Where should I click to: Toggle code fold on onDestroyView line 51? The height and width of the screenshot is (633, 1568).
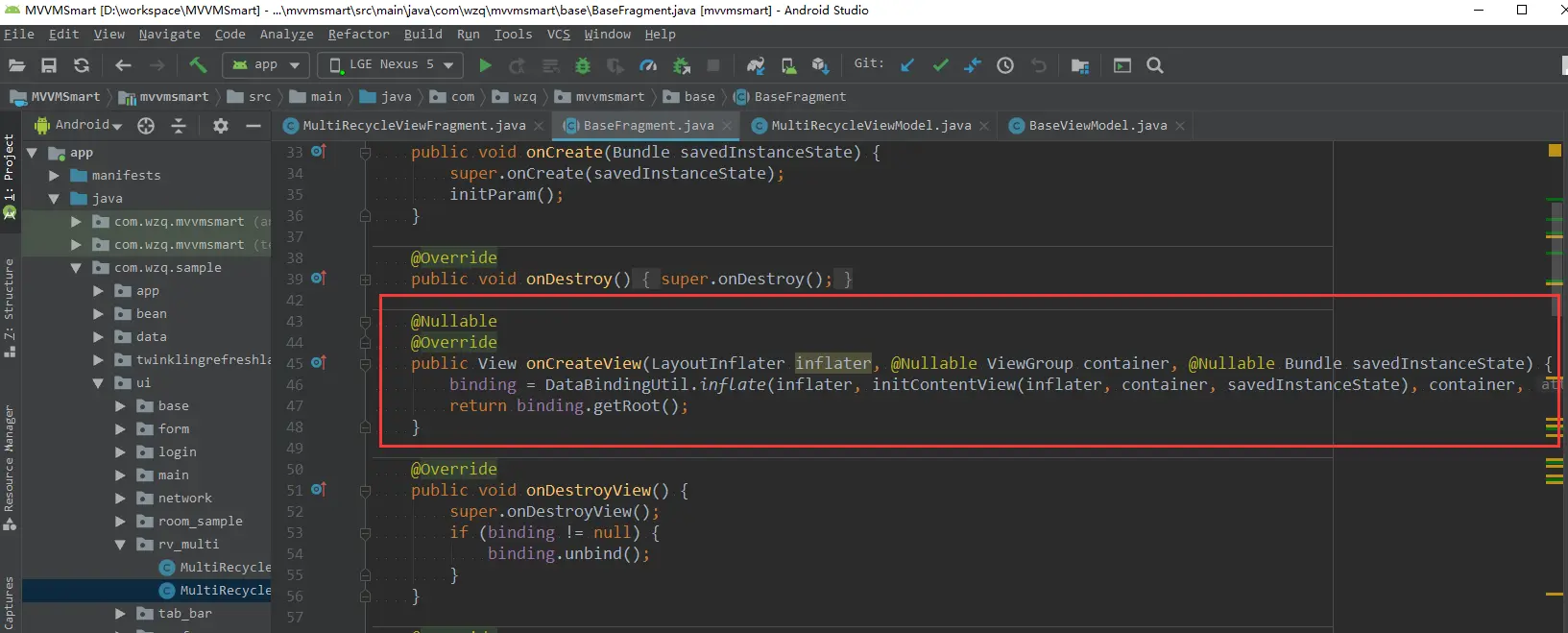click(365, 491)
